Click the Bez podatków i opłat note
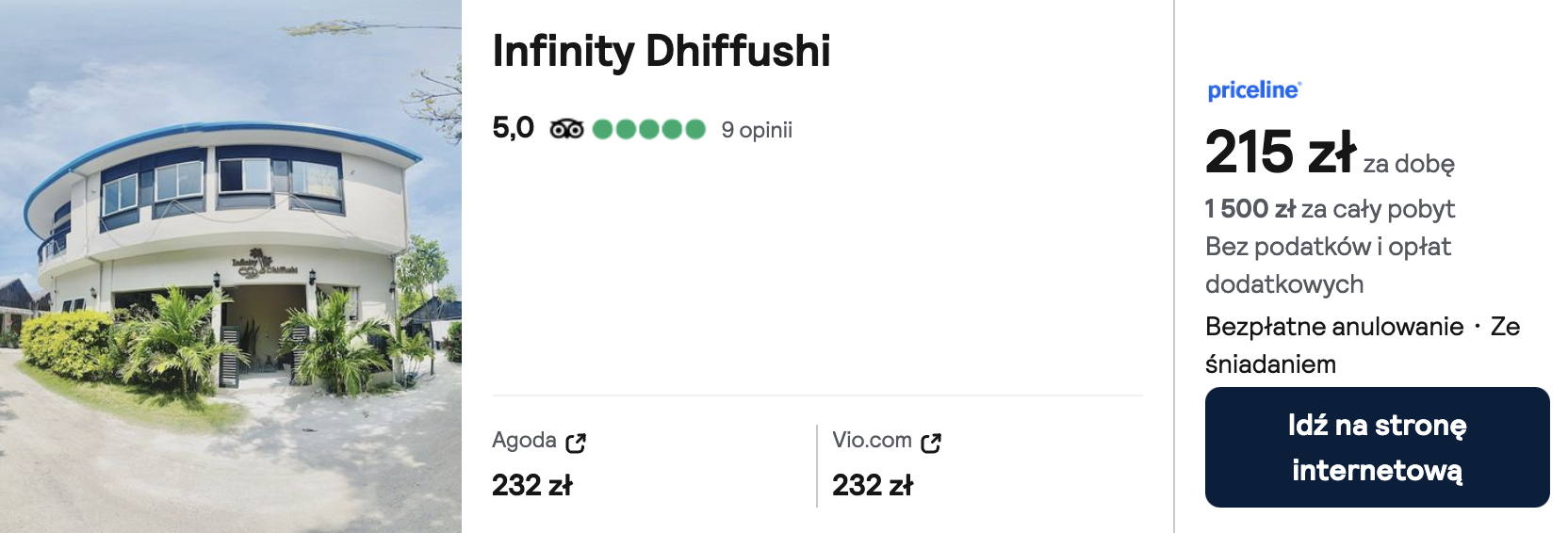Screen dimensions: 1568x533 1327,248
